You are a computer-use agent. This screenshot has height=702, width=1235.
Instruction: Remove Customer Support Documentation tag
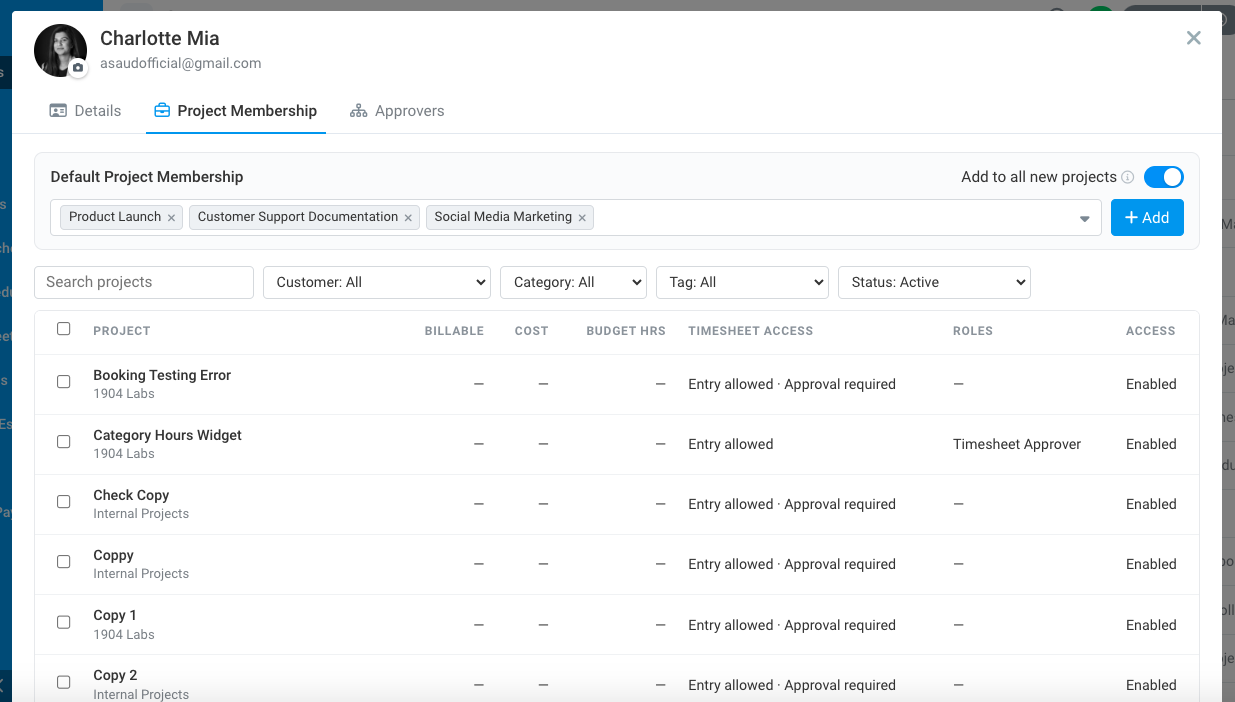[x=408, y=218]
